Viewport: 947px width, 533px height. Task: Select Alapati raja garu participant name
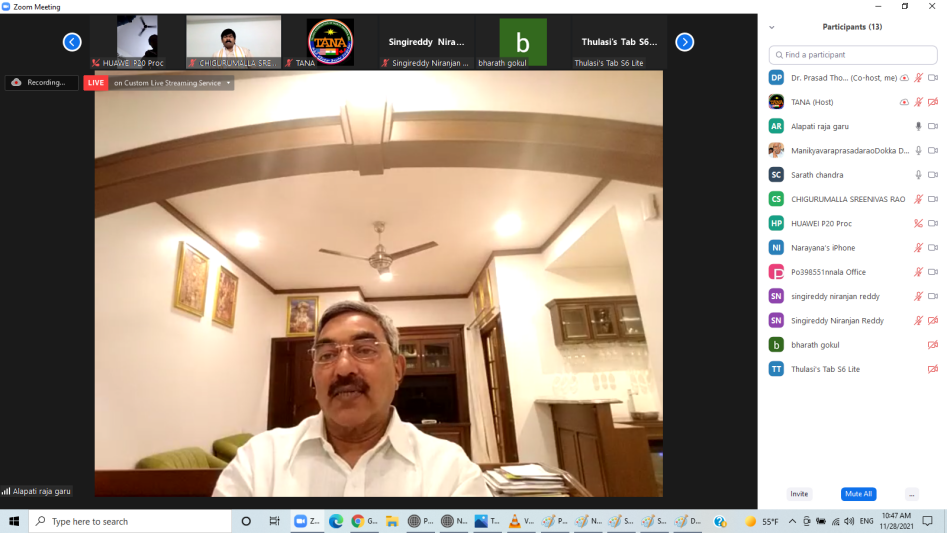(820, 126)
